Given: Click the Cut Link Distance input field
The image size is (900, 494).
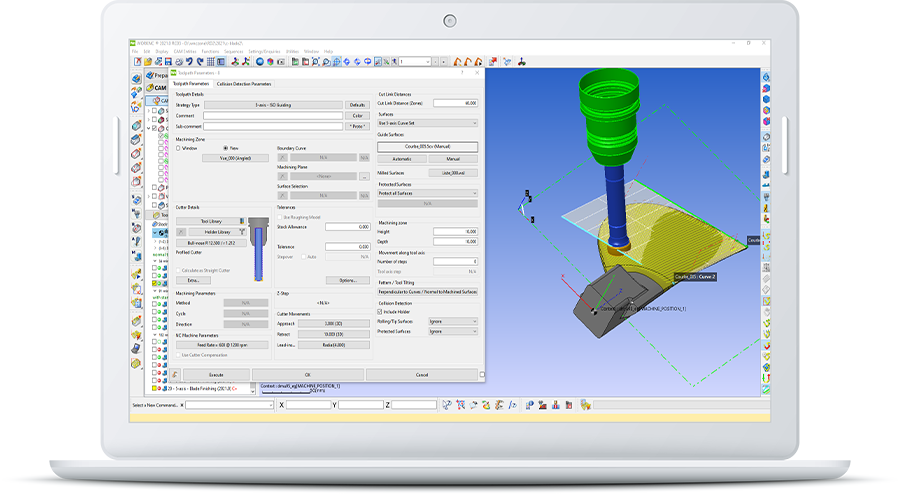Looking at the screenshot, I should pyautogui.click(x=455, y=103).
